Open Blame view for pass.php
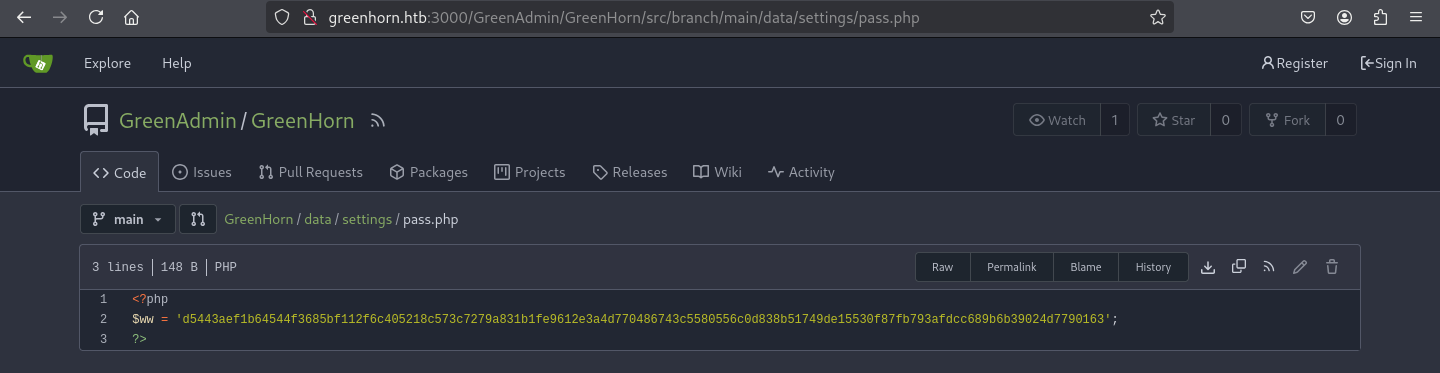Image resolution: width=1440 pixels, height=373 pixels. coord(1086,267)
